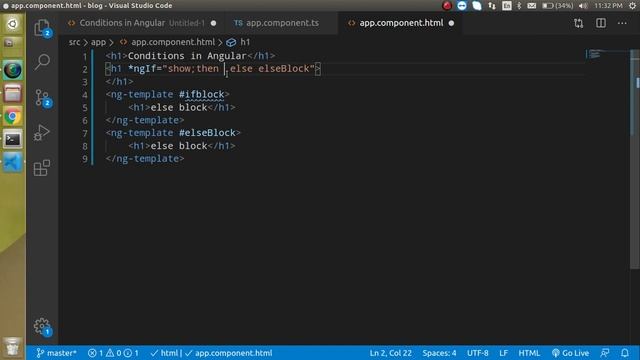Open battery indicator showing 34%
This screenshot has width=640, height=360.
[x=558, y=5]
